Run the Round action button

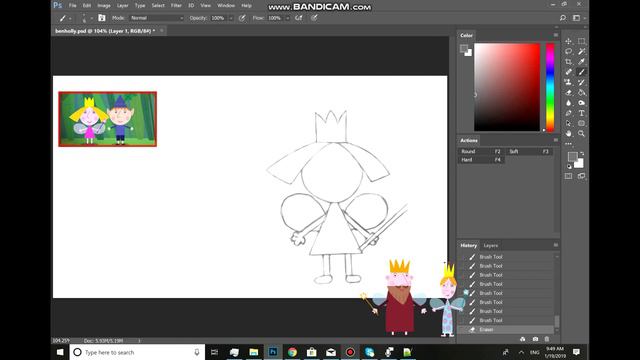(481, 151)
